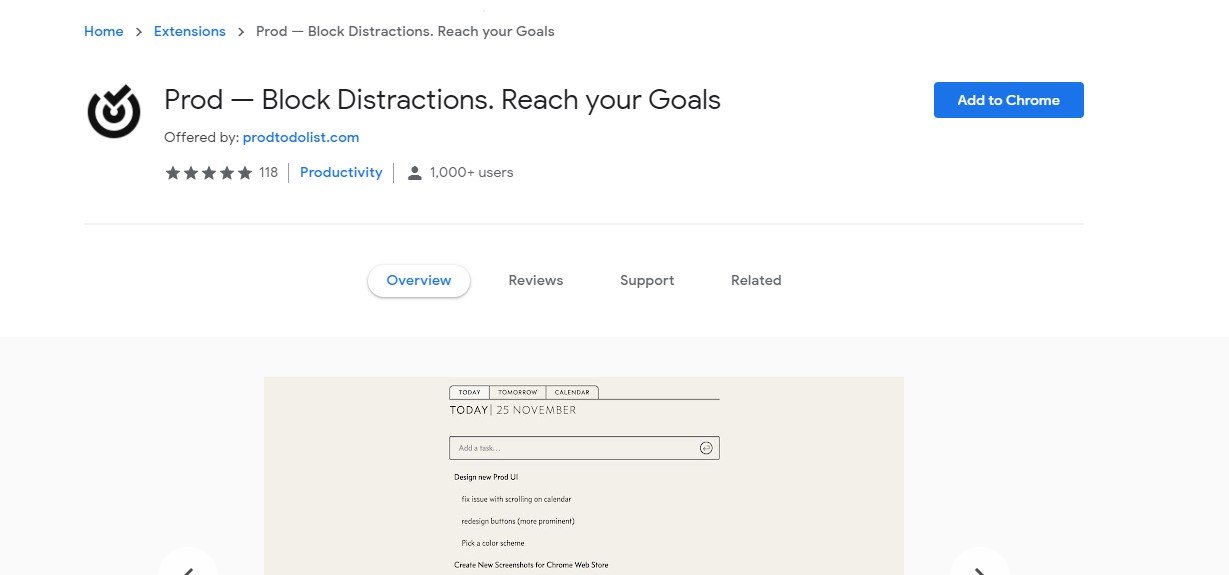Click the 'Pick a color scheme' task
This screenshot has width=1229, height=575.
point(493,543)
